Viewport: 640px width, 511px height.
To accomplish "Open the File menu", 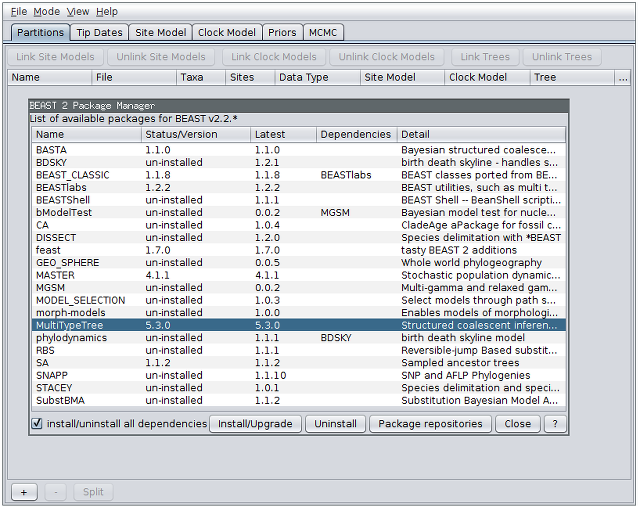I will [x=18, y=12].
